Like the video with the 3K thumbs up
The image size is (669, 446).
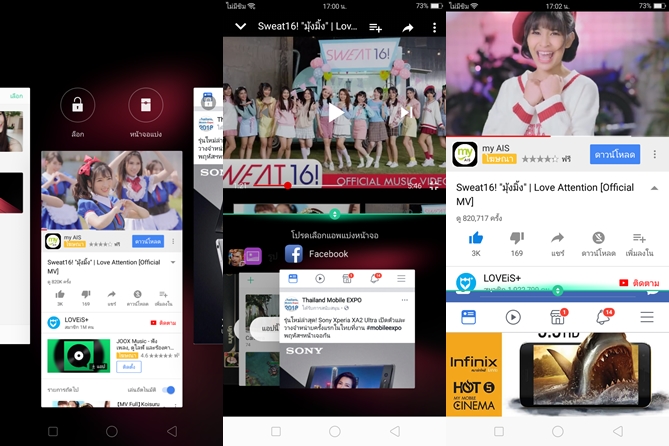(476, 238)
